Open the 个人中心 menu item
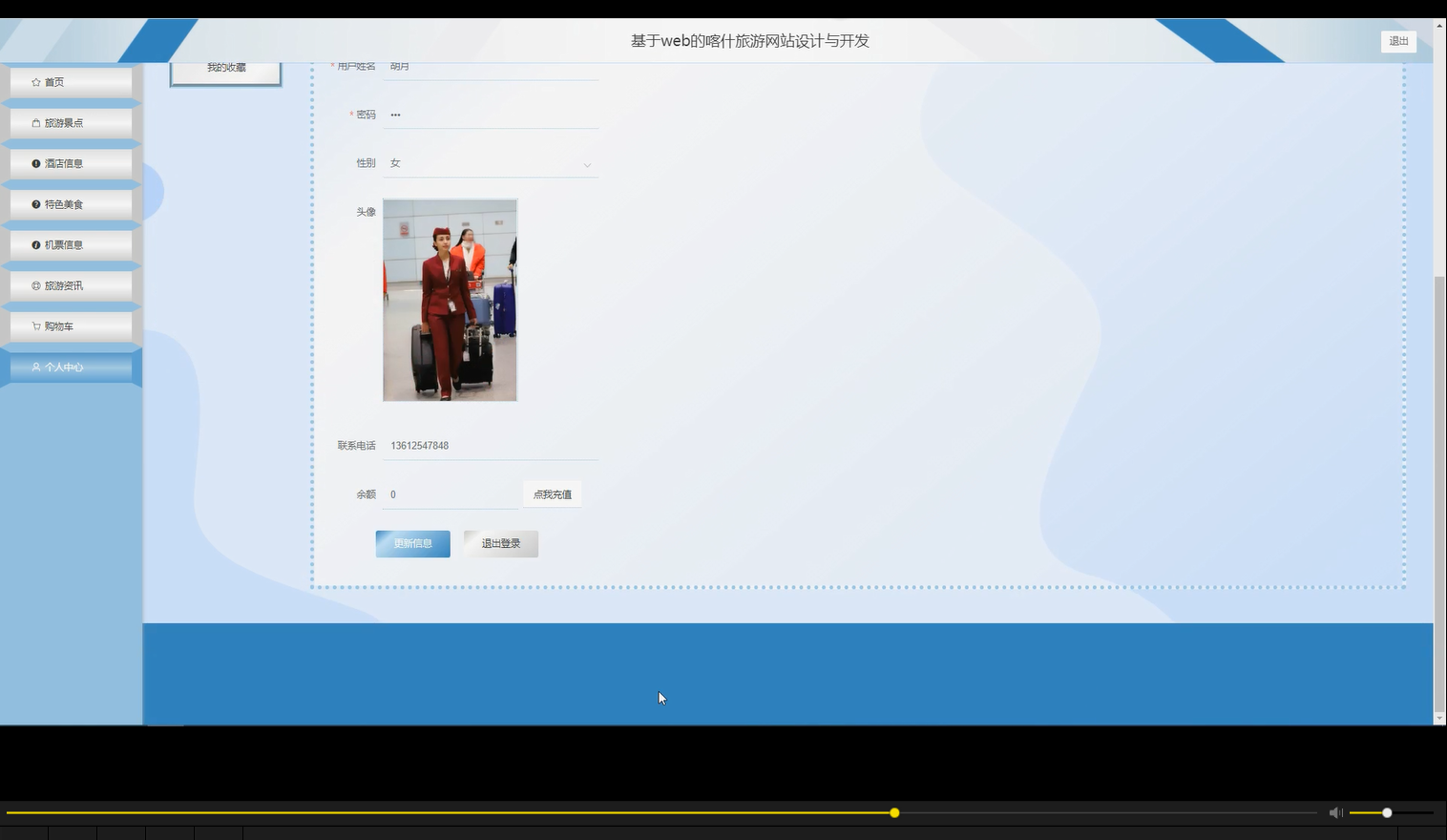Viewport: 1447px width, 840px height. point(71,367)
